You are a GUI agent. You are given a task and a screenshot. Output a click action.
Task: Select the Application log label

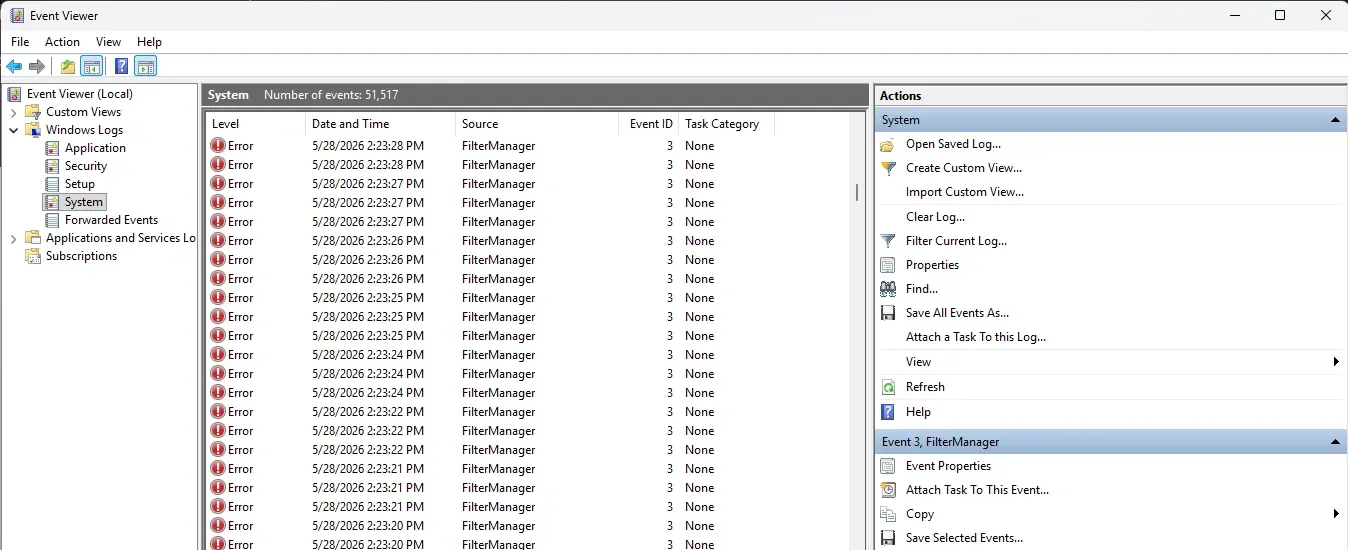pyautogui.click(x=95, y=148)
